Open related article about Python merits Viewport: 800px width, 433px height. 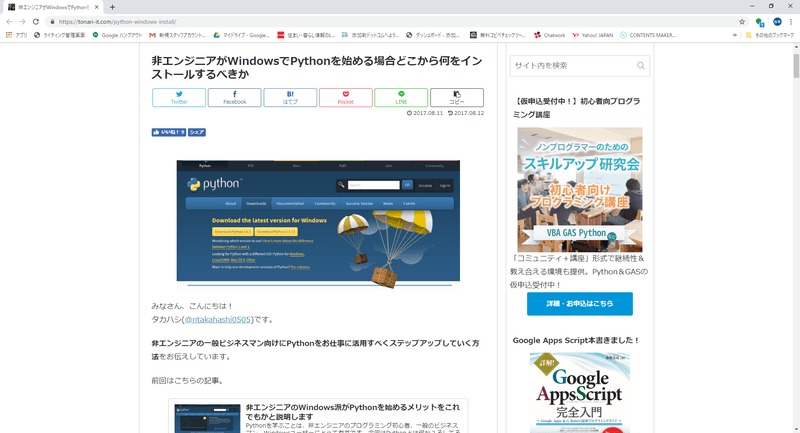(x=353, y=412)
